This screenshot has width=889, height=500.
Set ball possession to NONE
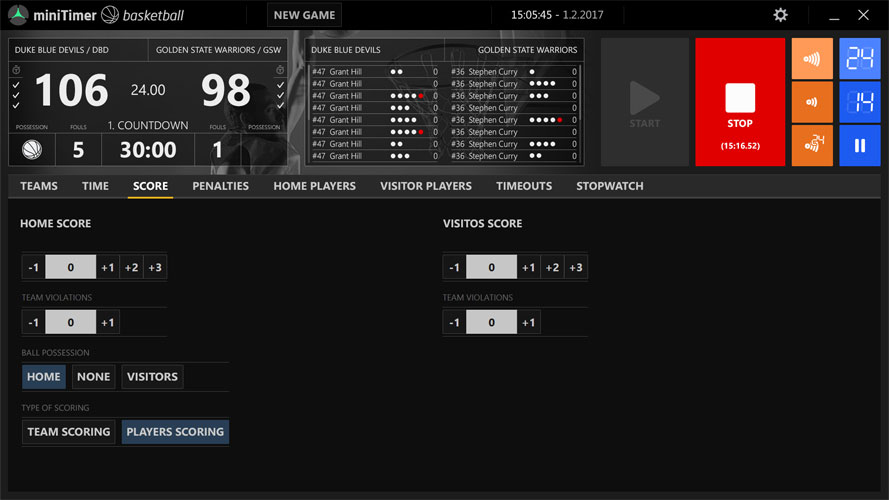tap(94, 377)
